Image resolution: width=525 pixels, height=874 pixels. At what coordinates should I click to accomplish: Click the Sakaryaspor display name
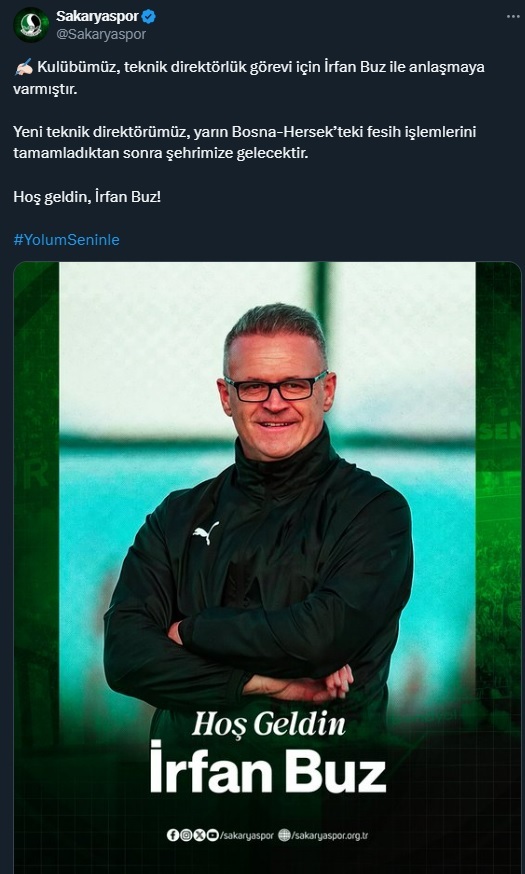point(97,17)
